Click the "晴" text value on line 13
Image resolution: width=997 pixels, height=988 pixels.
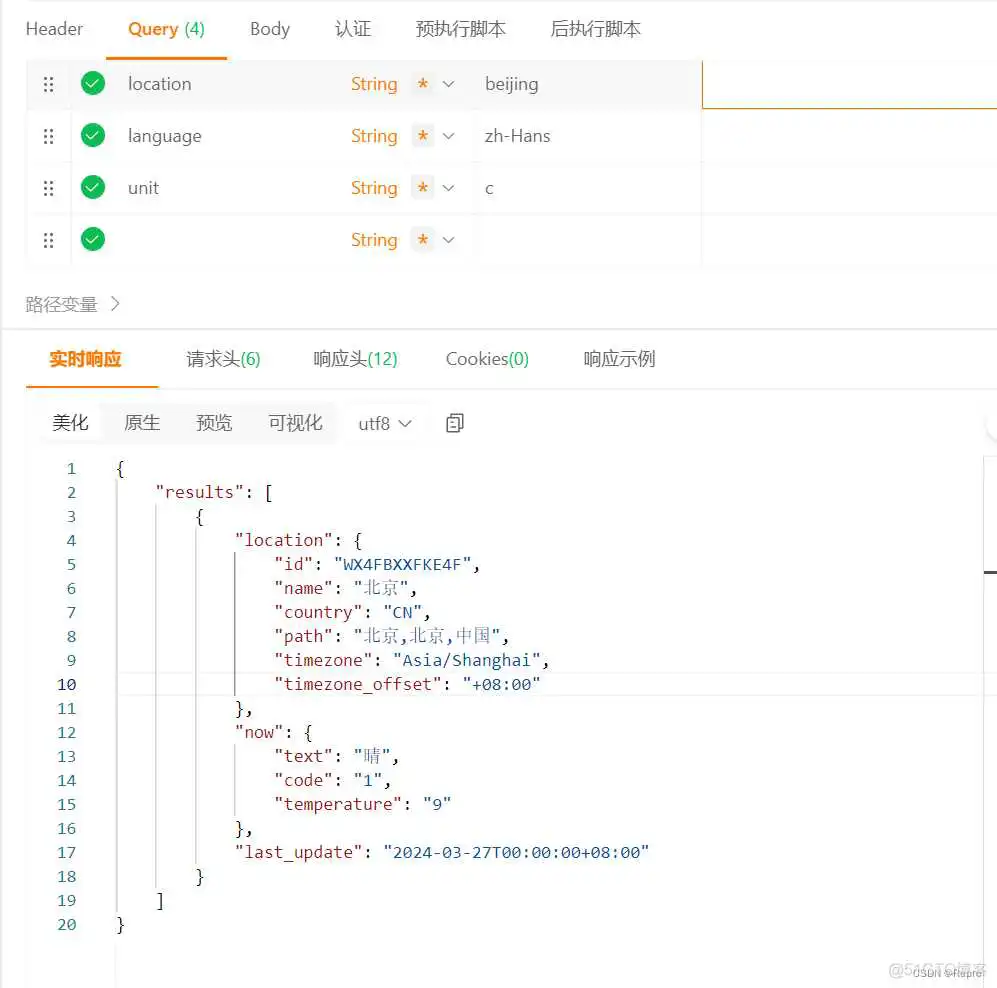point(372,757)
